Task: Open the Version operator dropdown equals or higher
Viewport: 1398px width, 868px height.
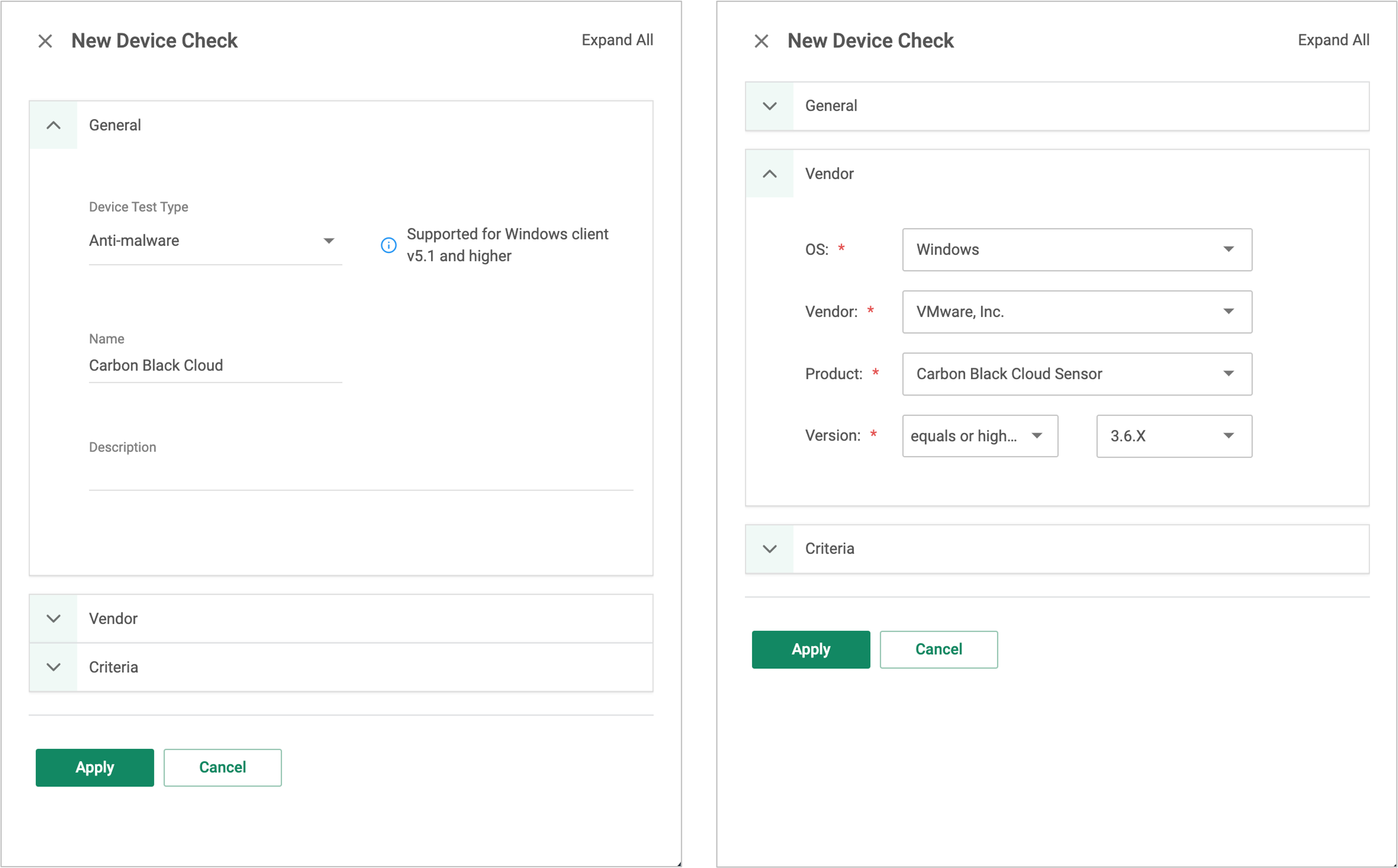Action: (980, 436)
